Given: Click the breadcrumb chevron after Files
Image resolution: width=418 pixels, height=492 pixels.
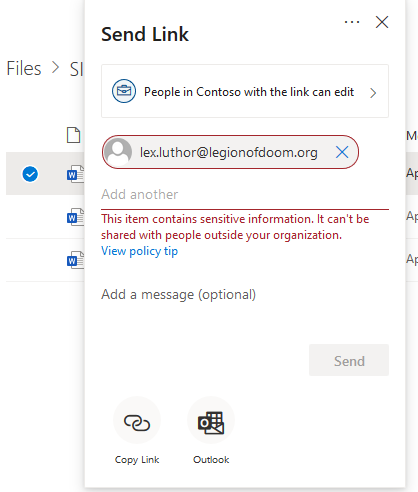Looking at the screenshot, I should [x=55, y=68].
